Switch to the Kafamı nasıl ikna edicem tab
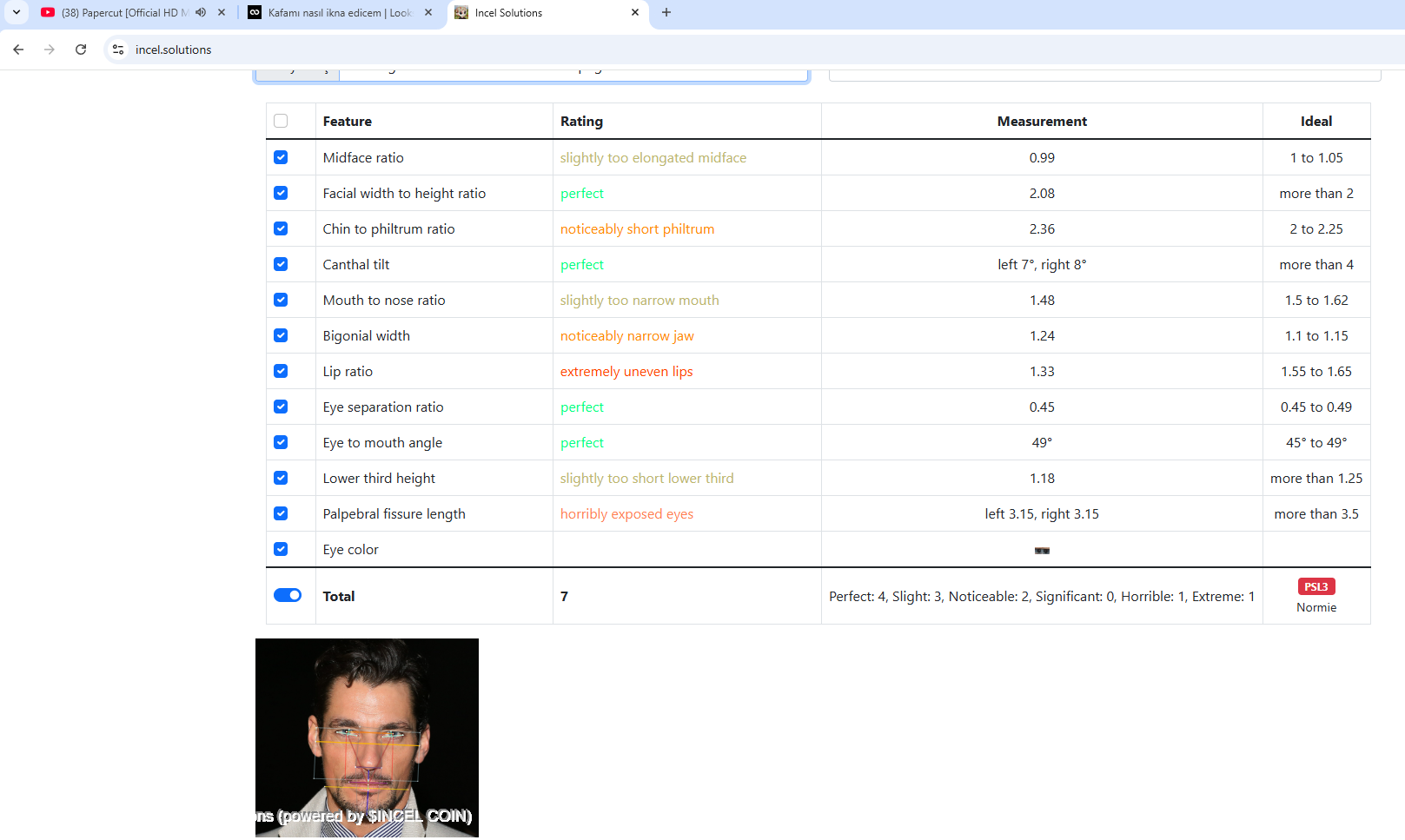Image resolution: width=1405 pixels, height=840 pixels. coord(335,13)
